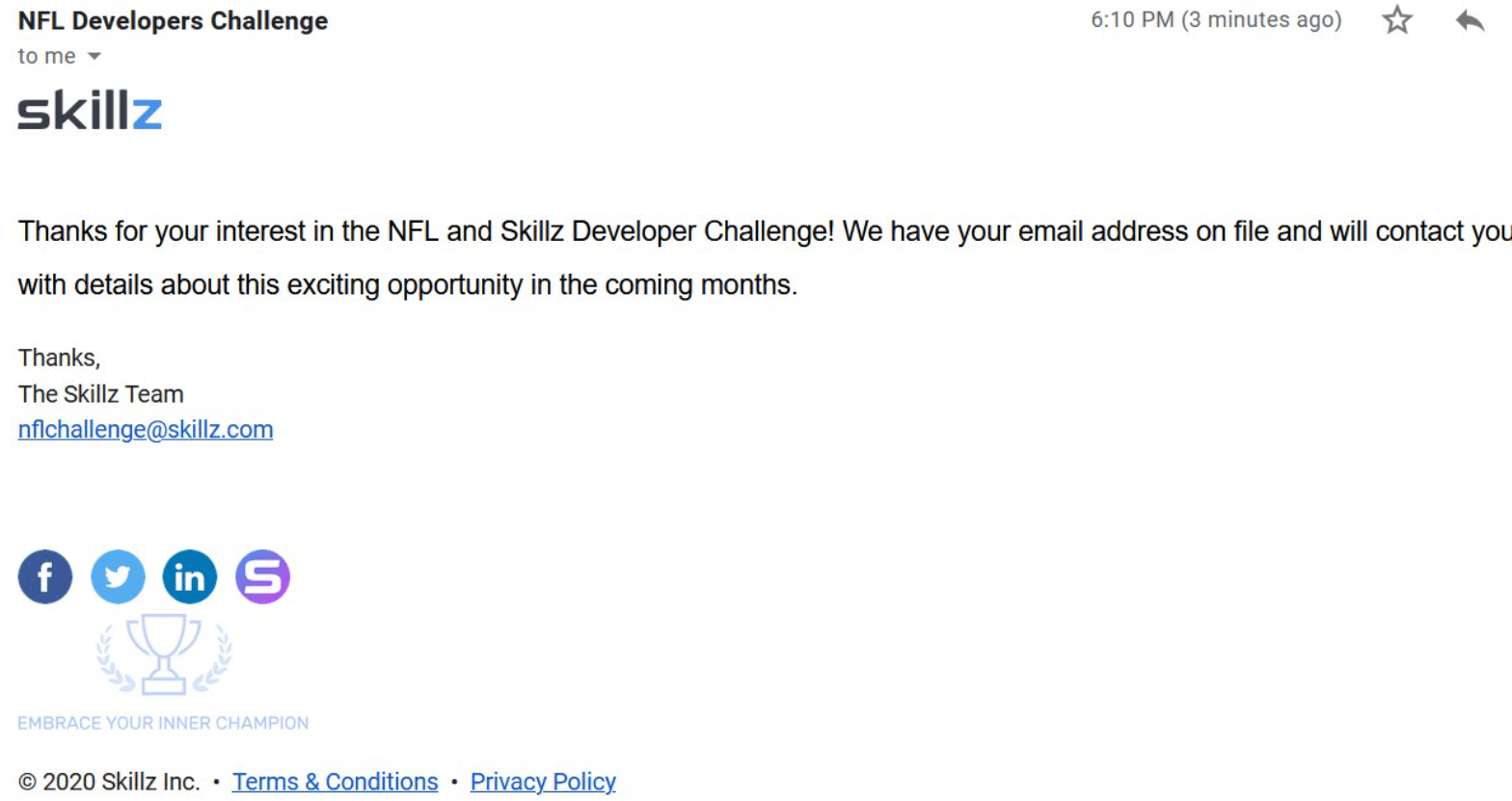This screenshot has width=1512, height=801.
Task: Open the LinkedIn social icon
Action: tap(190, 577)
